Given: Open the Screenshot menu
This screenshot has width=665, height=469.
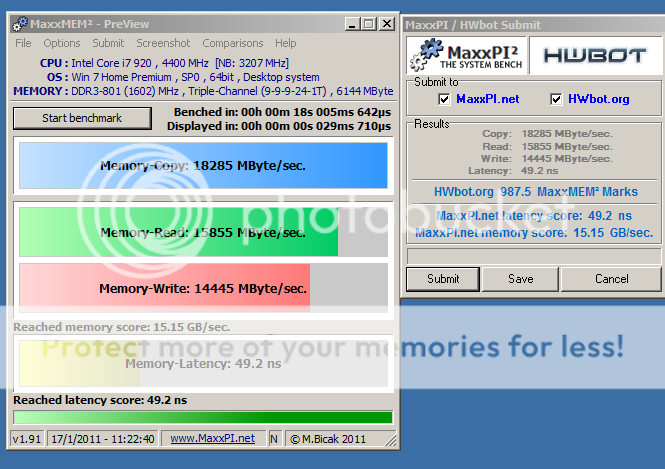Looking at the screenshot, I should coord(163,43).
